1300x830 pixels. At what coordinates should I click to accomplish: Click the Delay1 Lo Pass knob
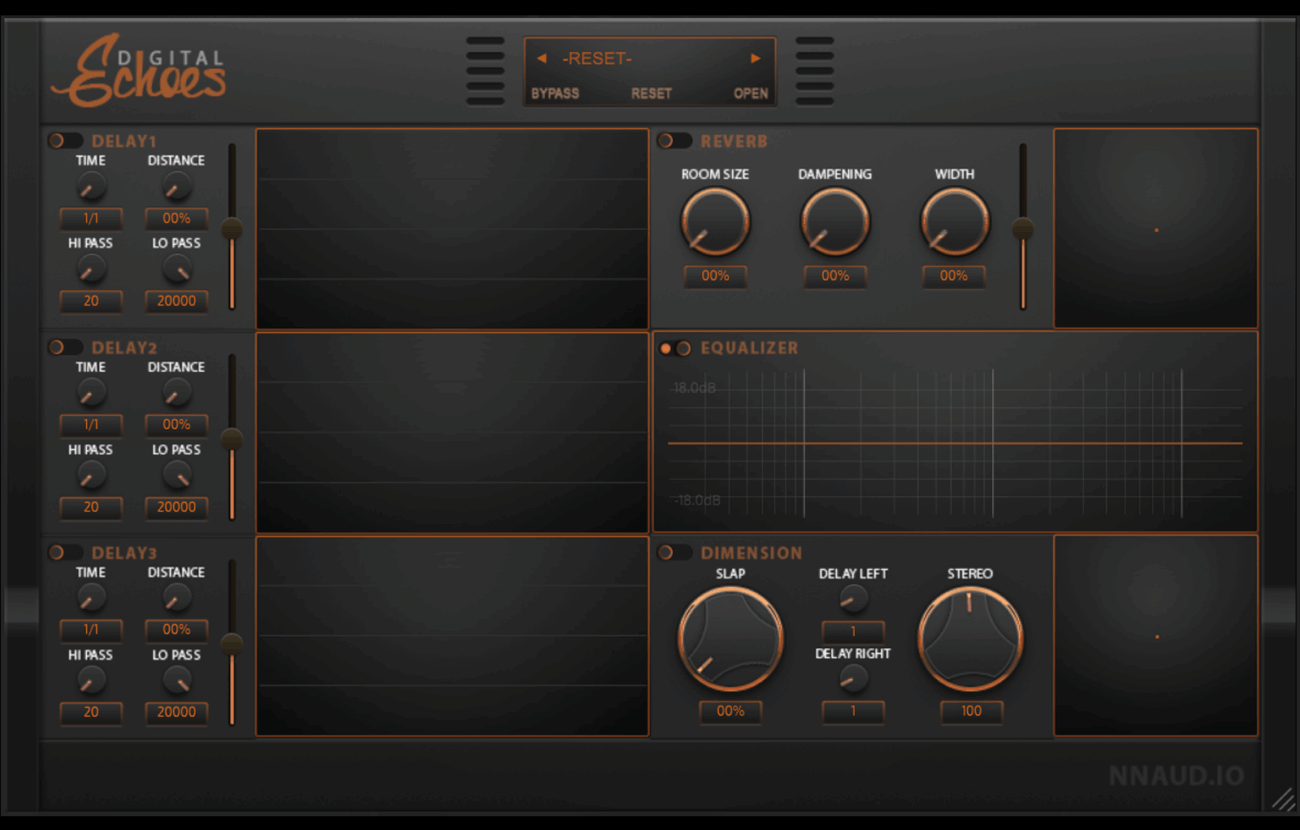pyautogui.click(x=177, y=268)
